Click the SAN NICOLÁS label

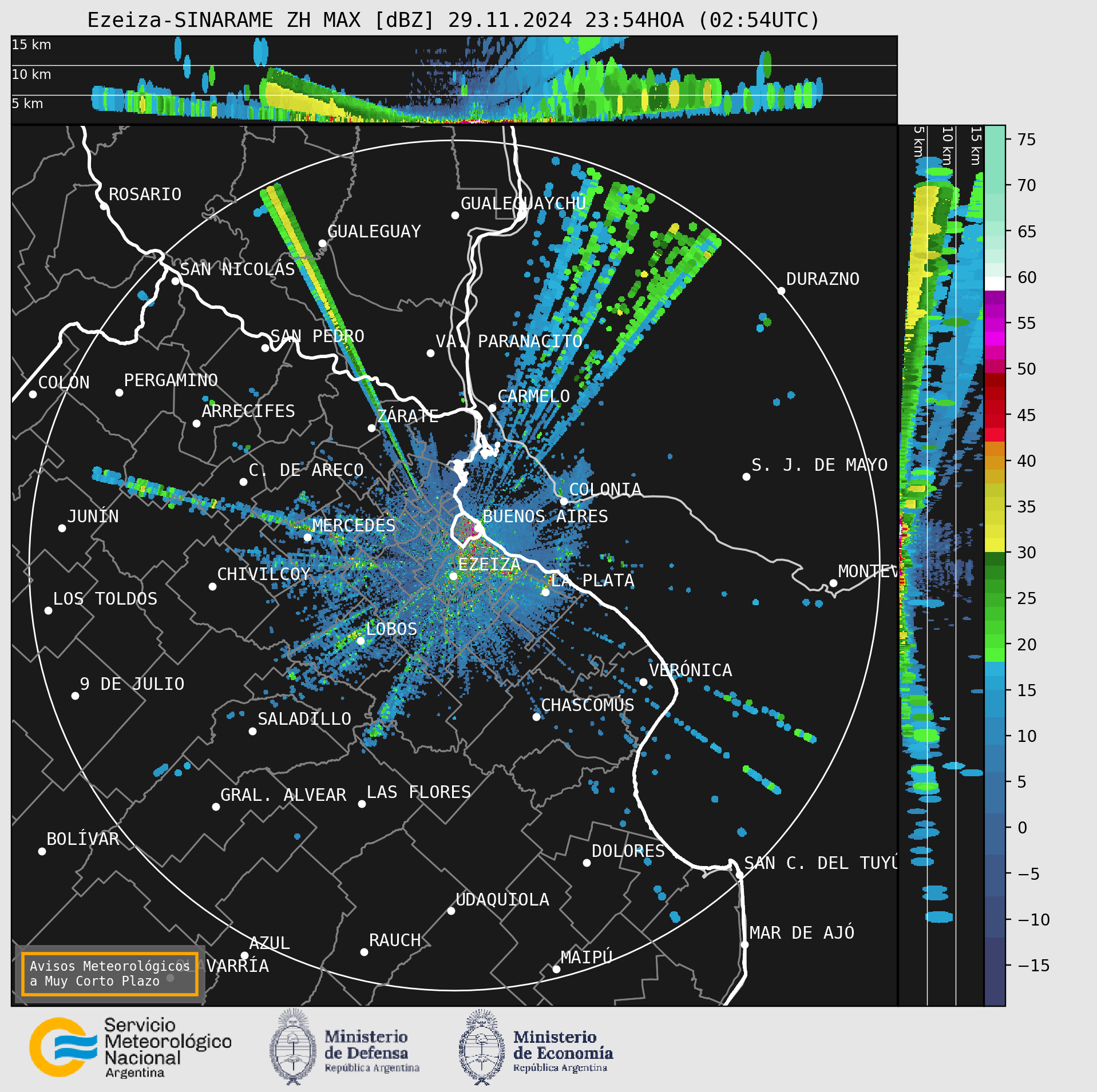tap(237, 269)
